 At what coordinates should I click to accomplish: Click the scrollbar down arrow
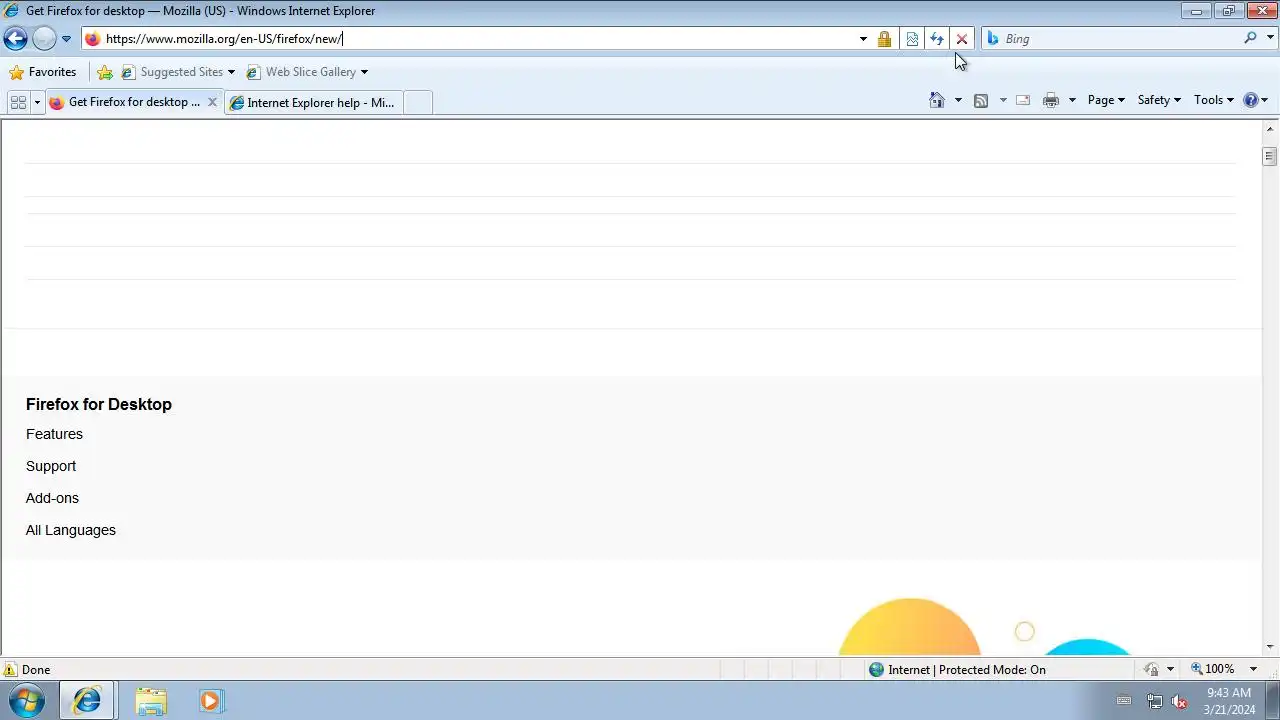(1270, 647)
